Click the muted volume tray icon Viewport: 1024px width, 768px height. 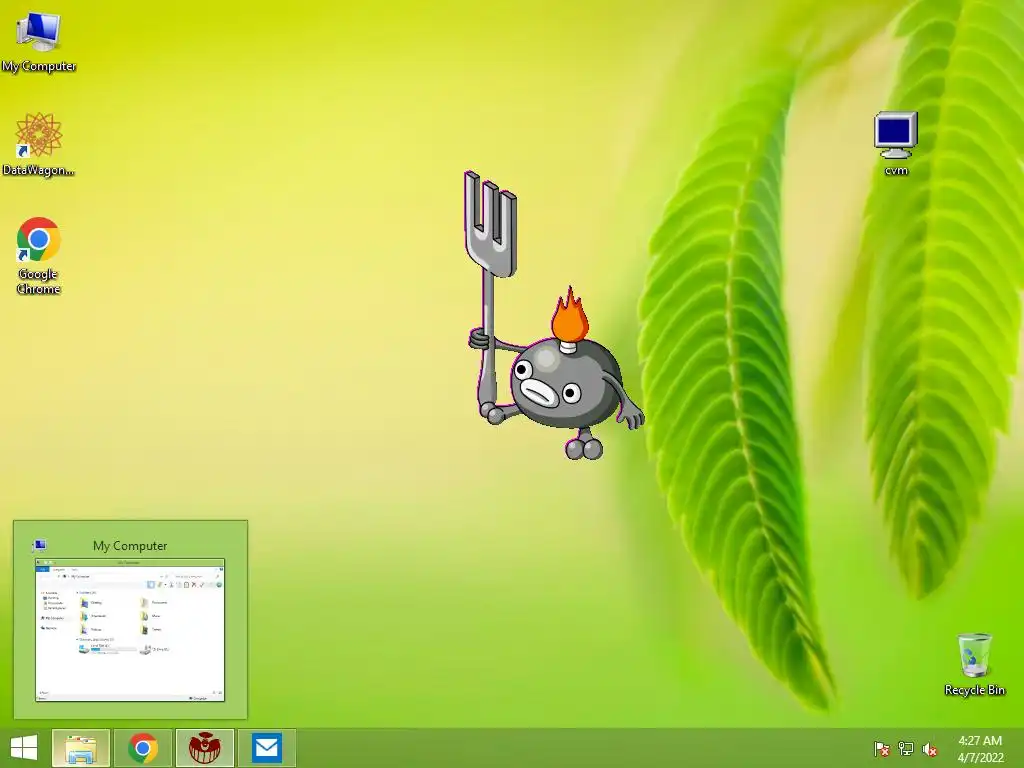tap(930, 749)
